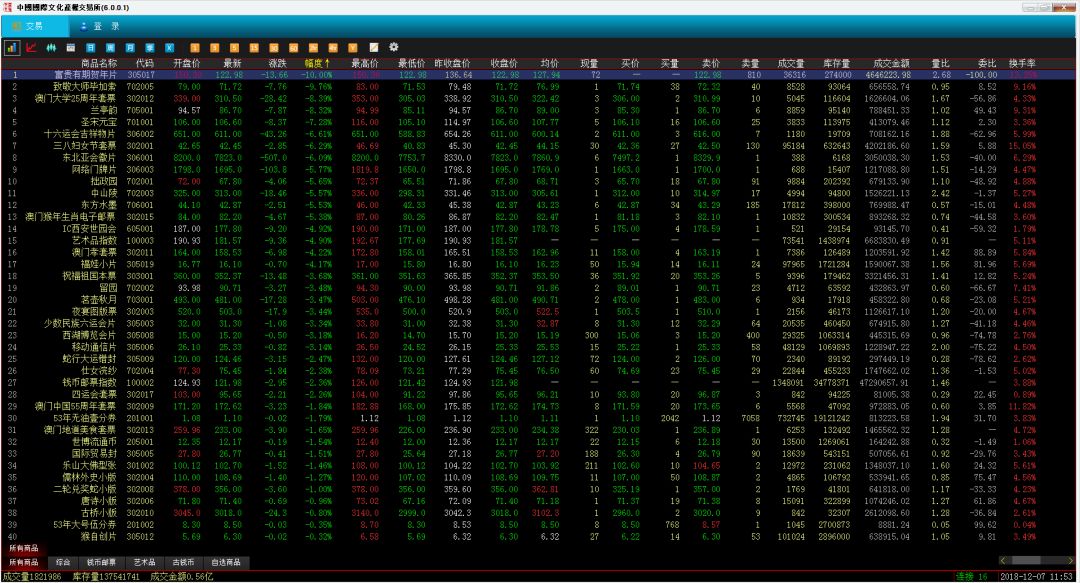This screenshot has height=583, width=1080.
Task: Sort by the 库存量 column header
Action: [x=837, y=63]
